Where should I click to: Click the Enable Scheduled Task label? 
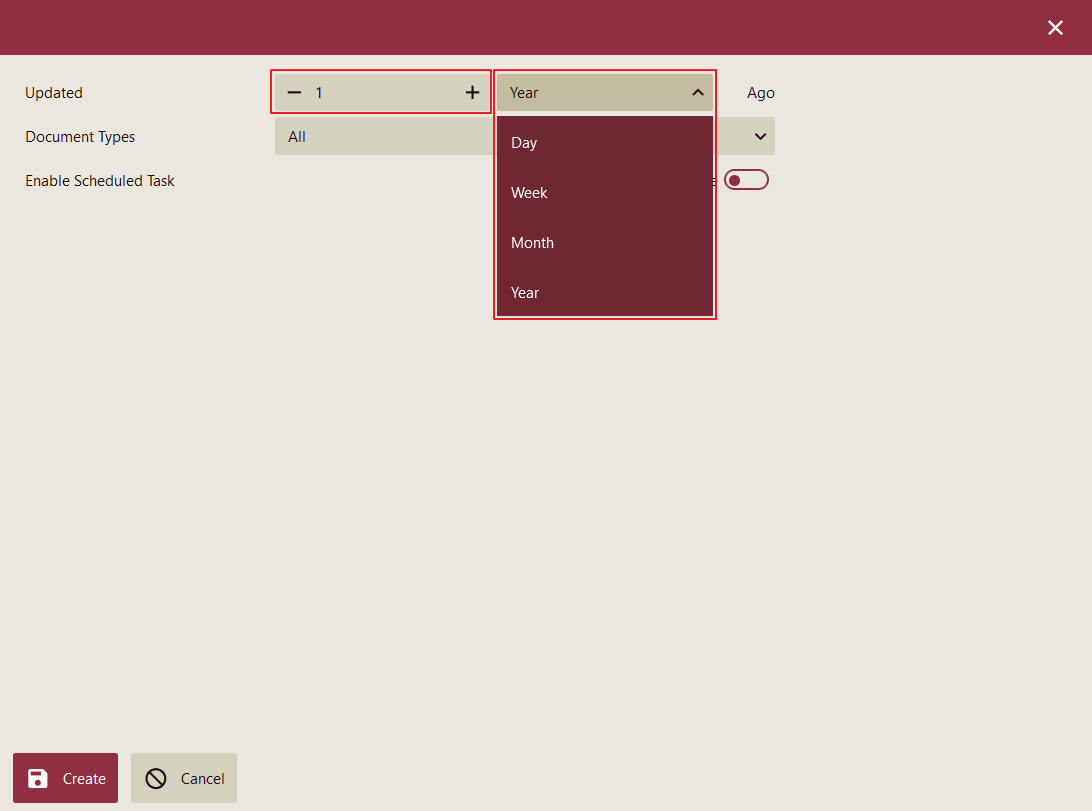[x=100, y=181]
